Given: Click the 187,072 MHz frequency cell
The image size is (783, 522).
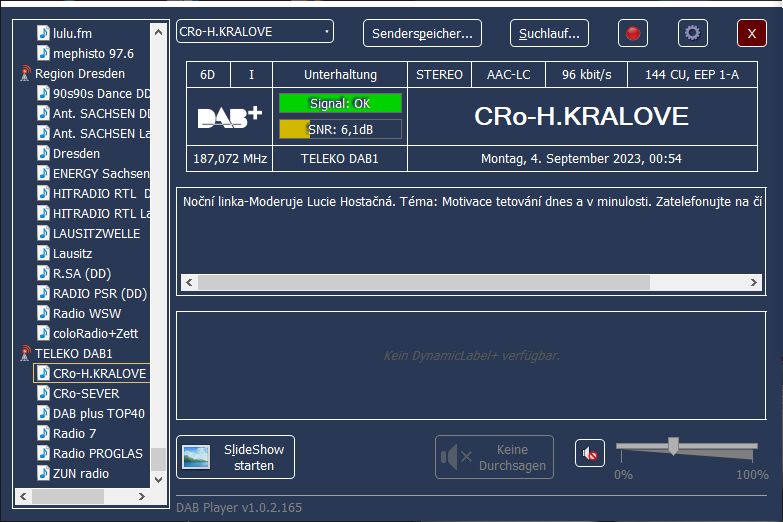Looking at the screenshot, I should [x=230, y=159].
